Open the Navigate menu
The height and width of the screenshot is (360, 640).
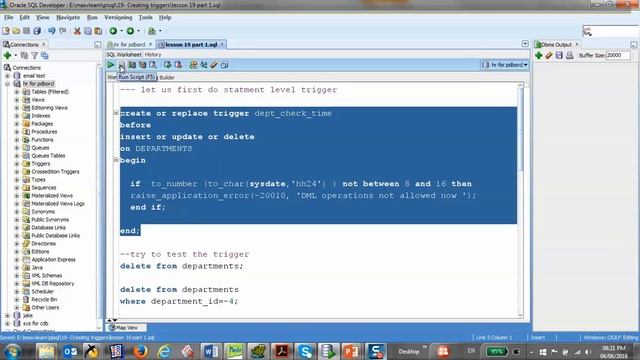(x=68, y=18)
